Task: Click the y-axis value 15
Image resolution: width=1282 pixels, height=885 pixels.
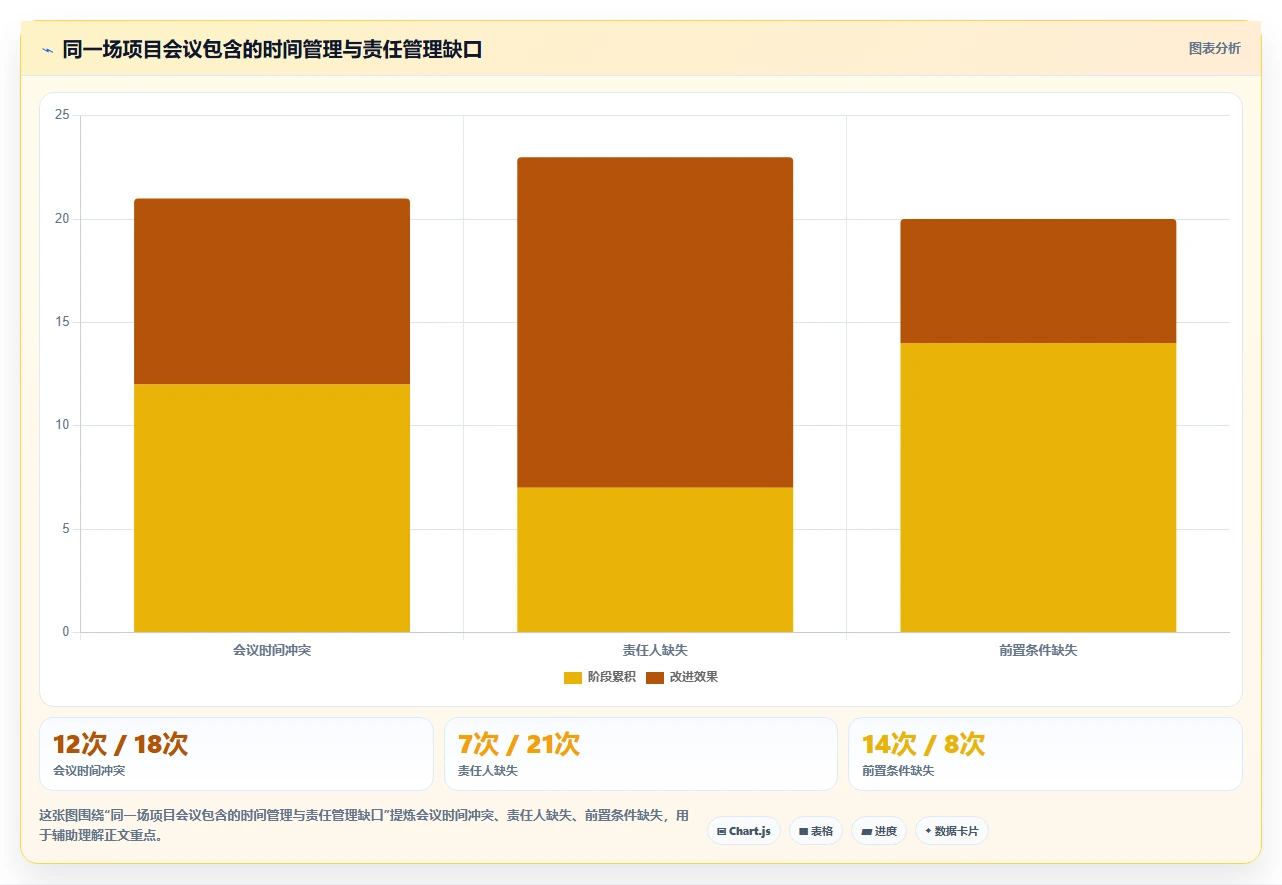Action: point(62,322)
